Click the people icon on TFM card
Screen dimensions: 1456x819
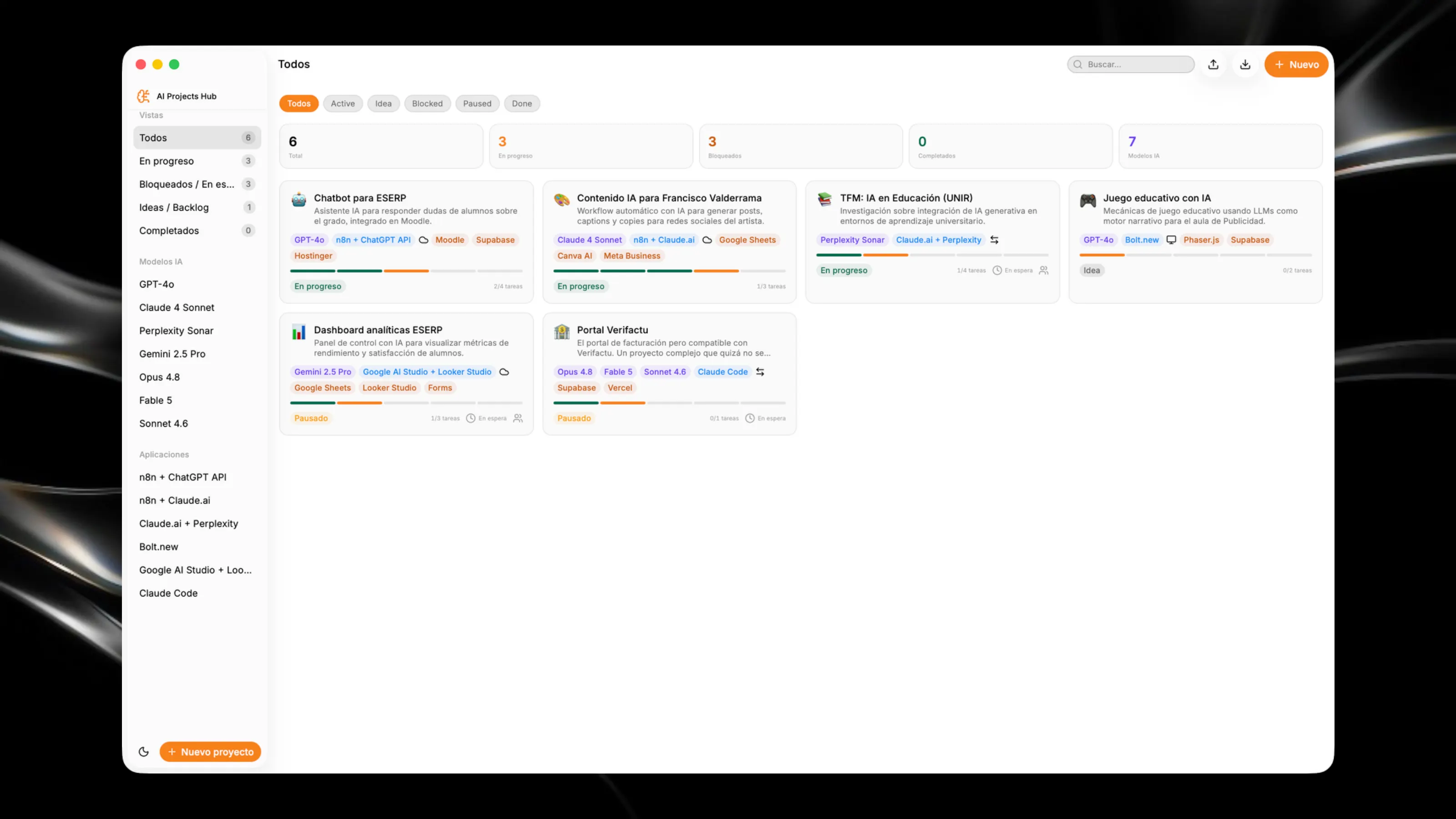pyautogui.click(x=1043, y=270)
